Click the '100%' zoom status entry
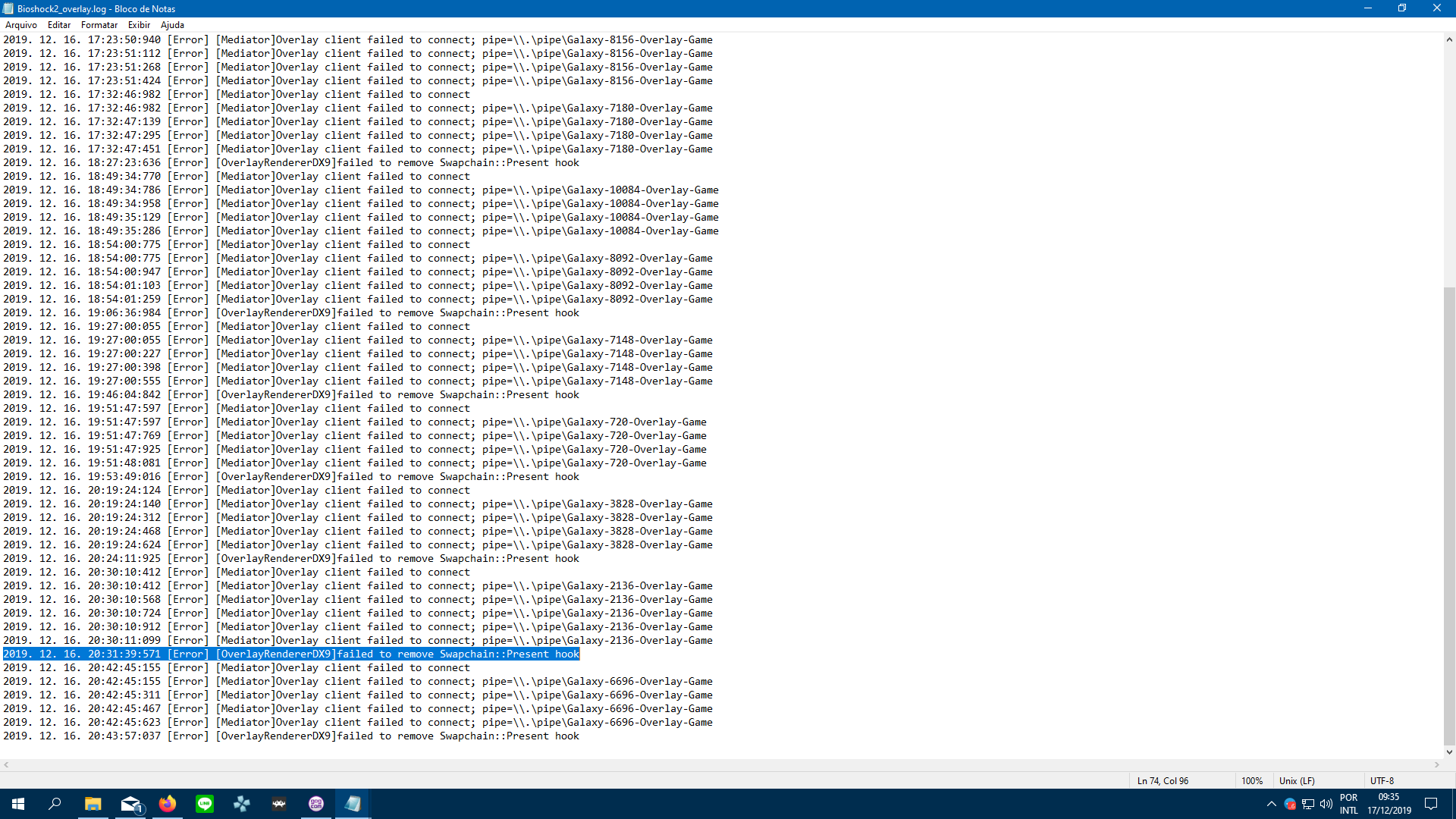Screen dimensions: 1456x819 tap(1252, 781)
